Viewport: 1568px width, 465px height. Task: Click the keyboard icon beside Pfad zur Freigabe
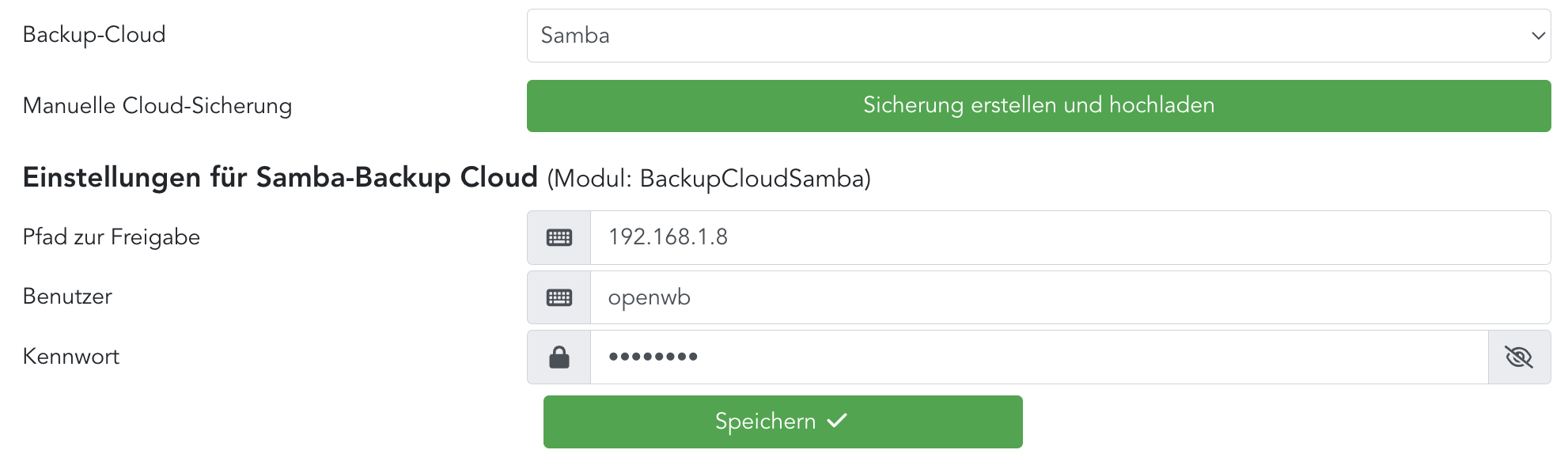click(x=559, y=237)
